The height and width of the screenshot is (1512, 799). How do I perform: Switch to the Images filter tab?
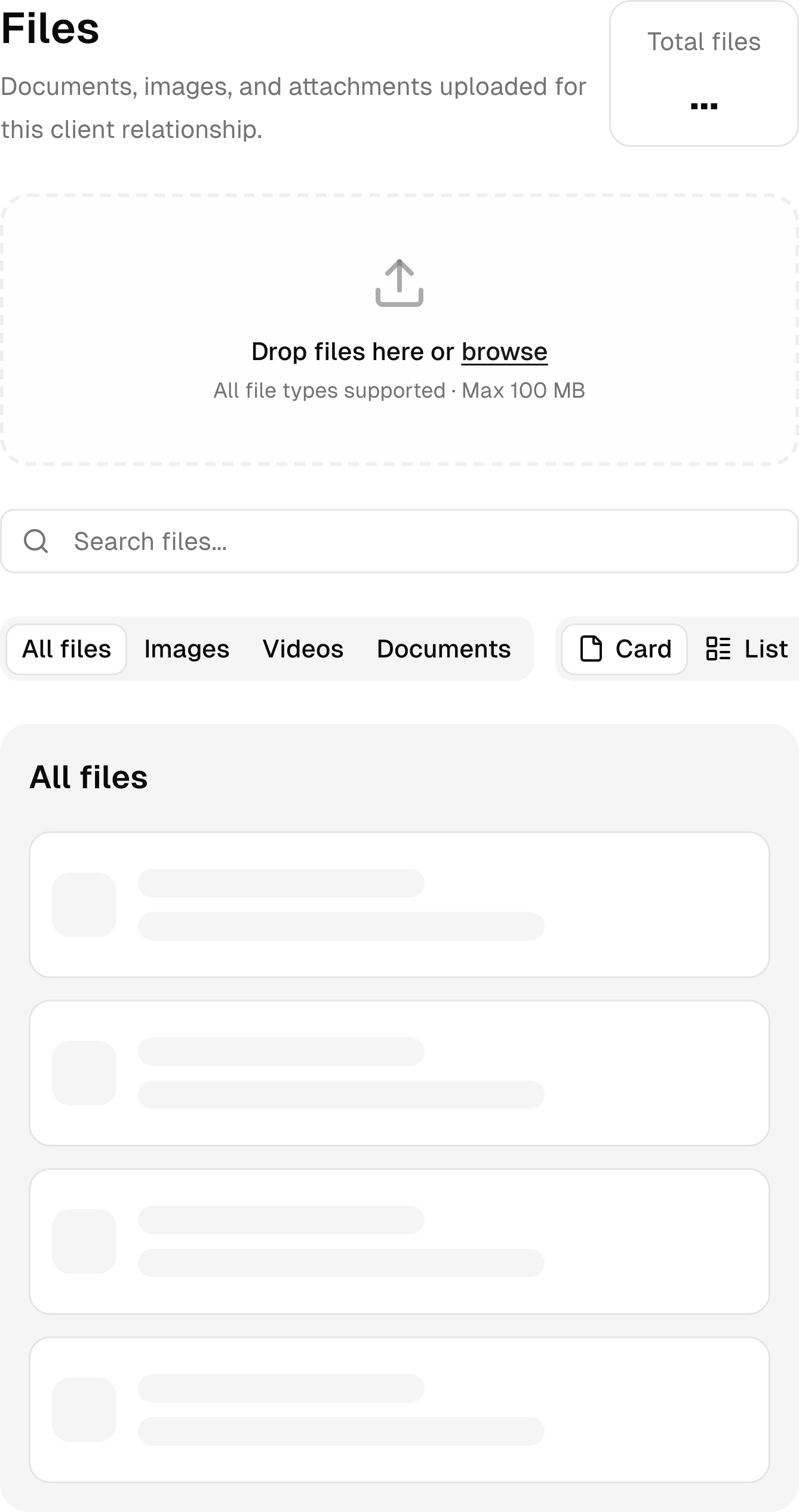click(x=186, y=649)
